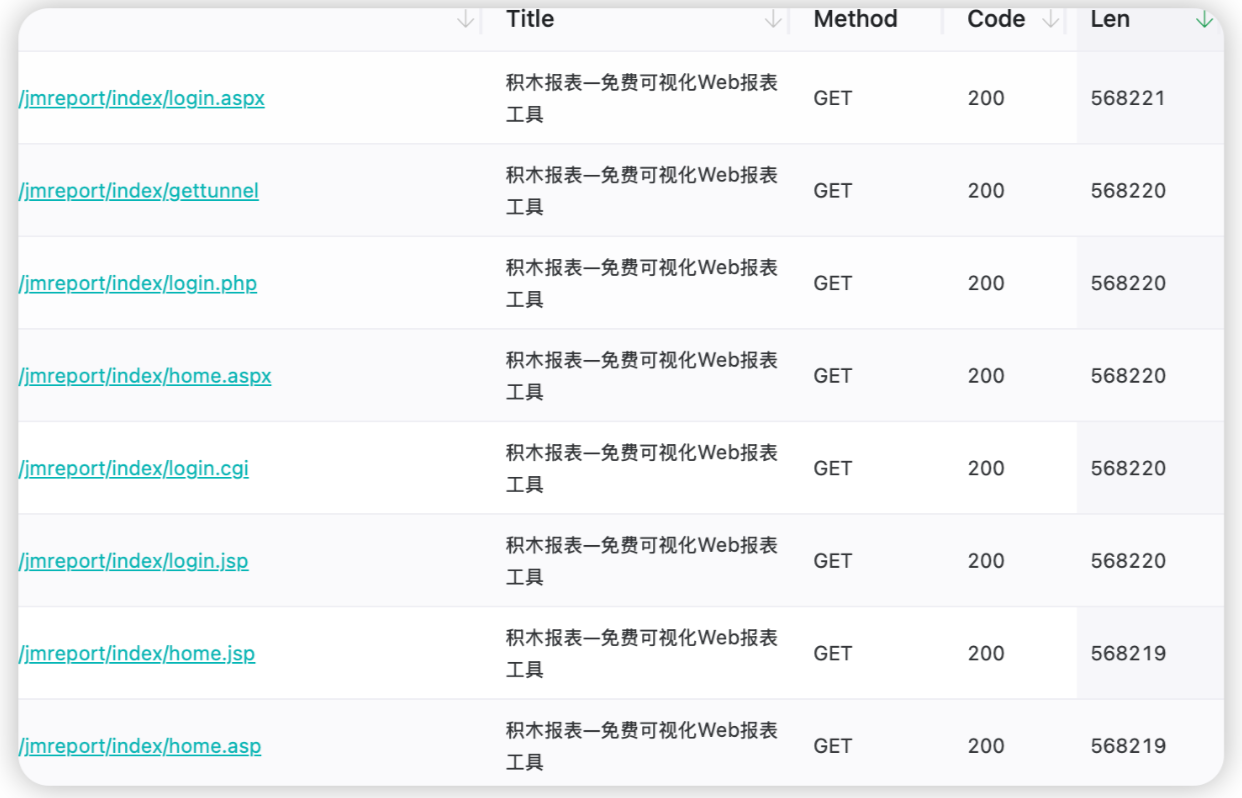This screenshot has height=798, width=1242.
Task: Sort by the Len column green arrow
Action: pyautogui.click(x=1204, y=19)
